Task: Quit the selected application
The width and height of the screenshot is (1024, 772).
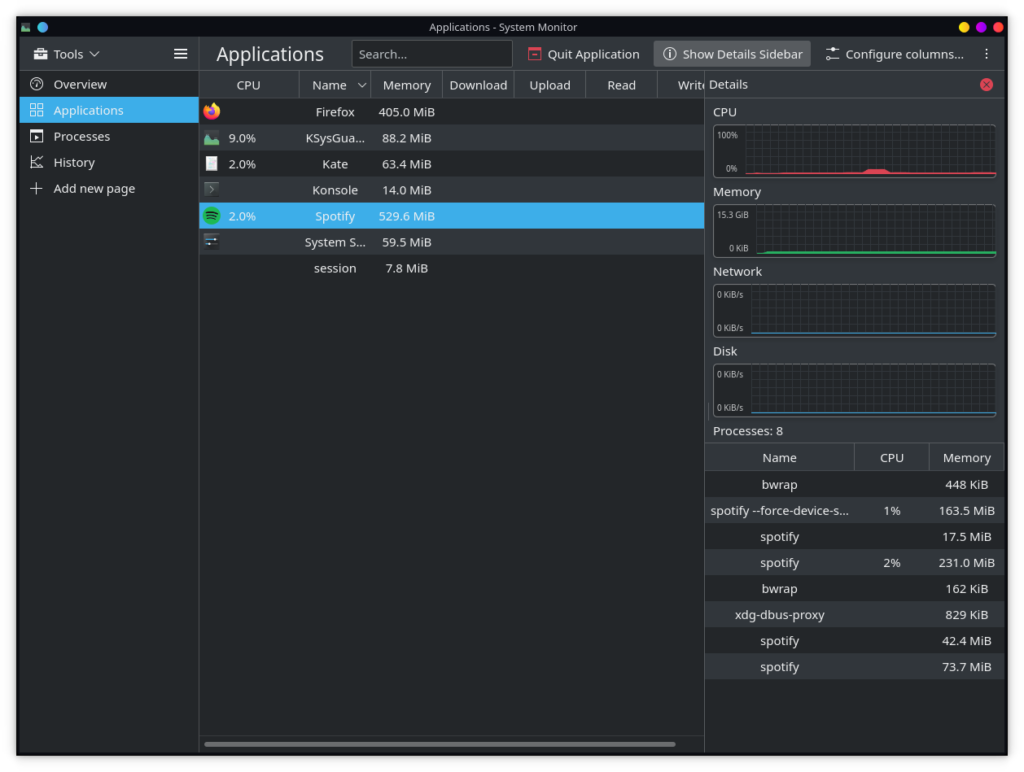Action: coord(584,54)
